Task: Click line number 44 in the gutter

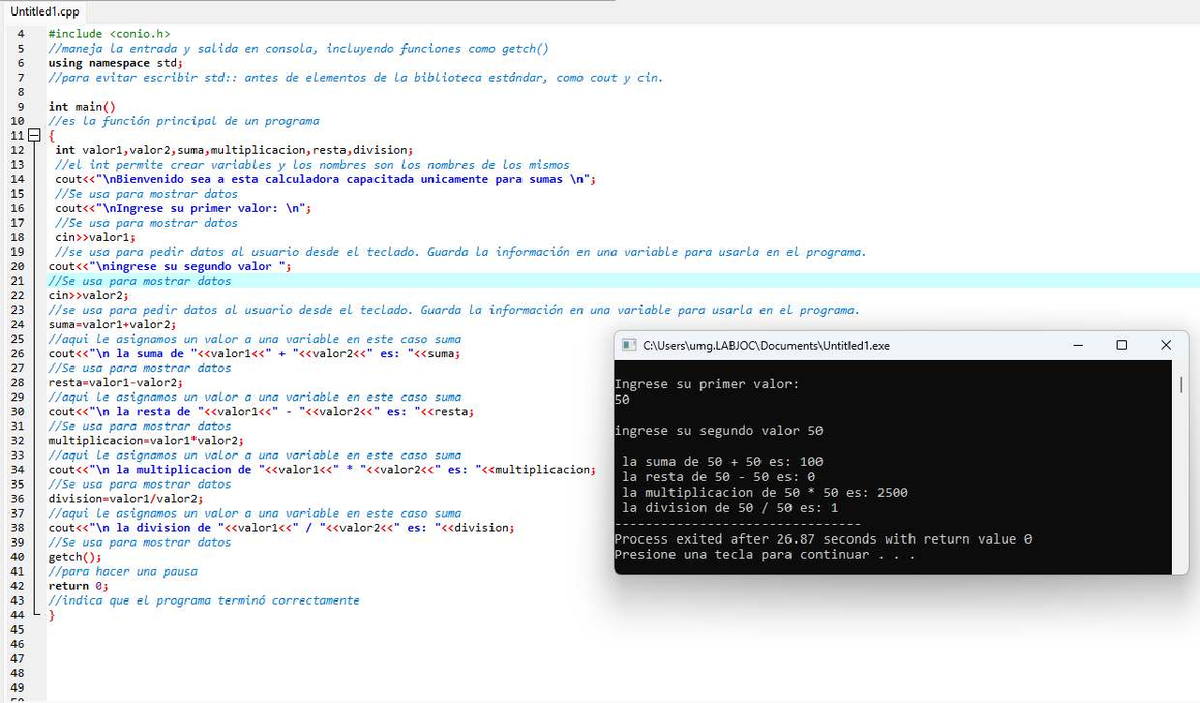Action: pos(17,615)
